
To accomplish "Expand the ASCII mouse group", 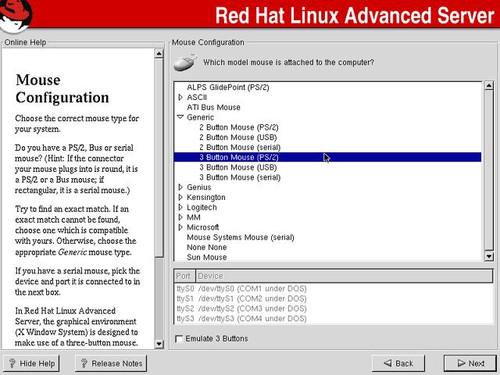I will coord(180,97).
